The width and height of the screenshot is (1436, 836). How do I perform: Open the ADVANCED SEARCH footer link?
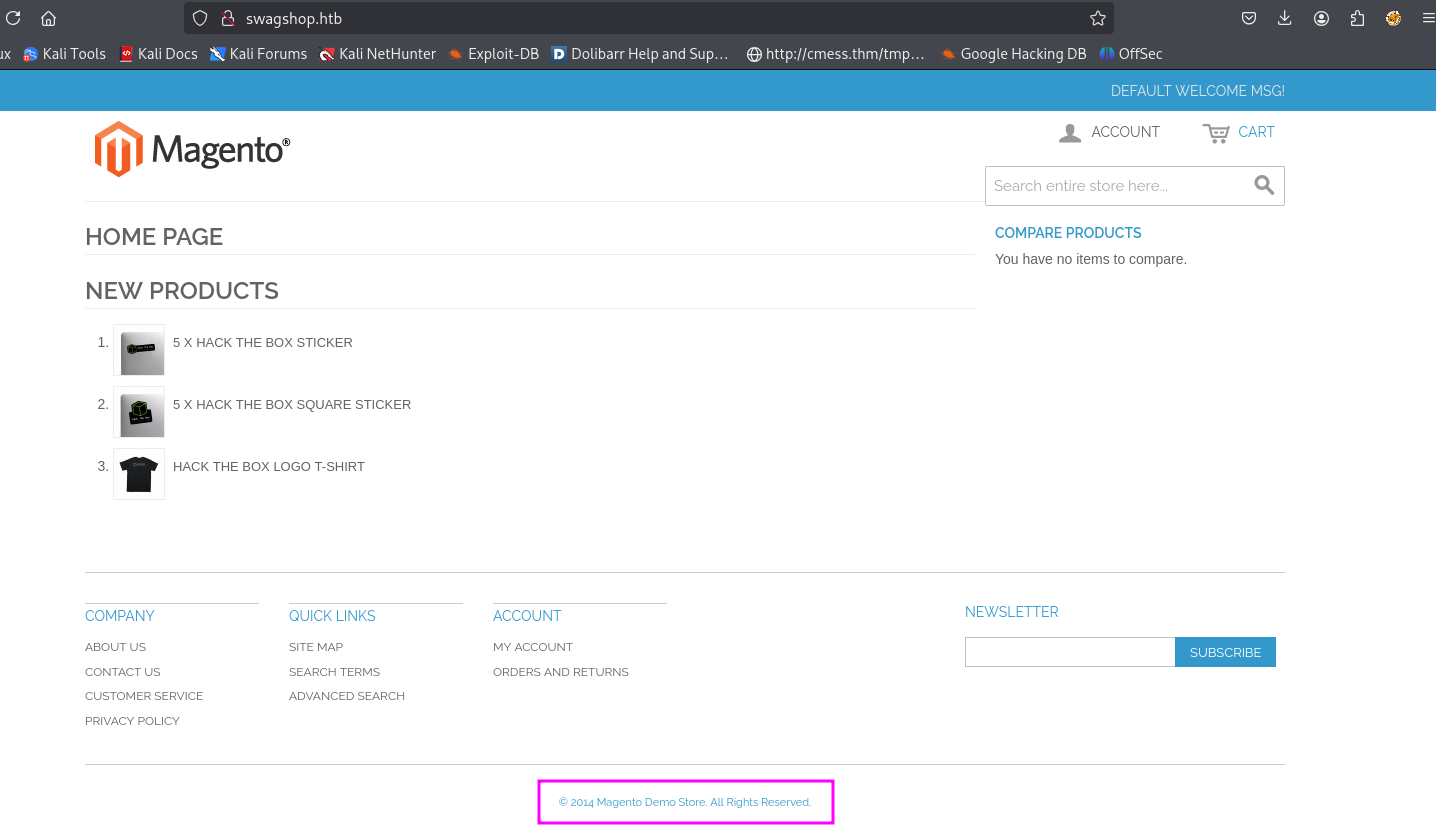pos(347,696)
